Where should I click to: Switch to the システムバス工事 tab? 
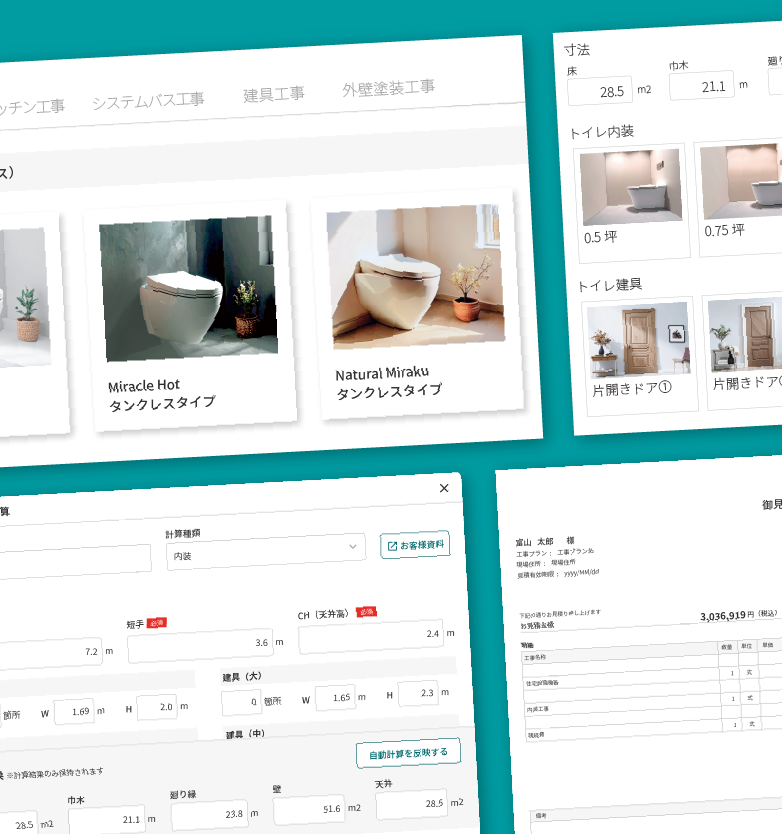coord(148,101)
